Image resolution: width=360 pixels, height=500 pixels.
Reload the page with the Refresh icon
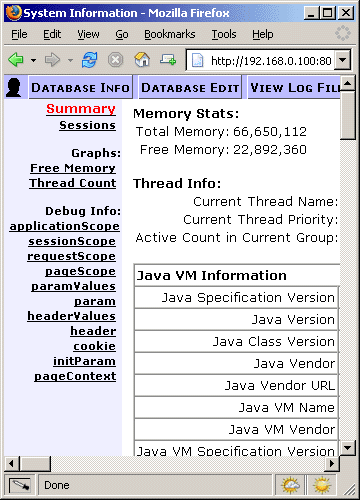pos(89,60)
